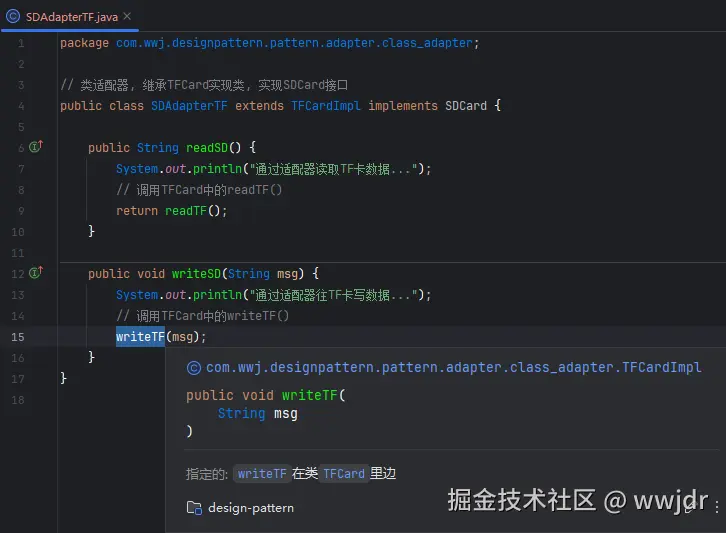Click the writeSD method name
The width and height of the screenshot is (726, 533).
pos(196,274)
